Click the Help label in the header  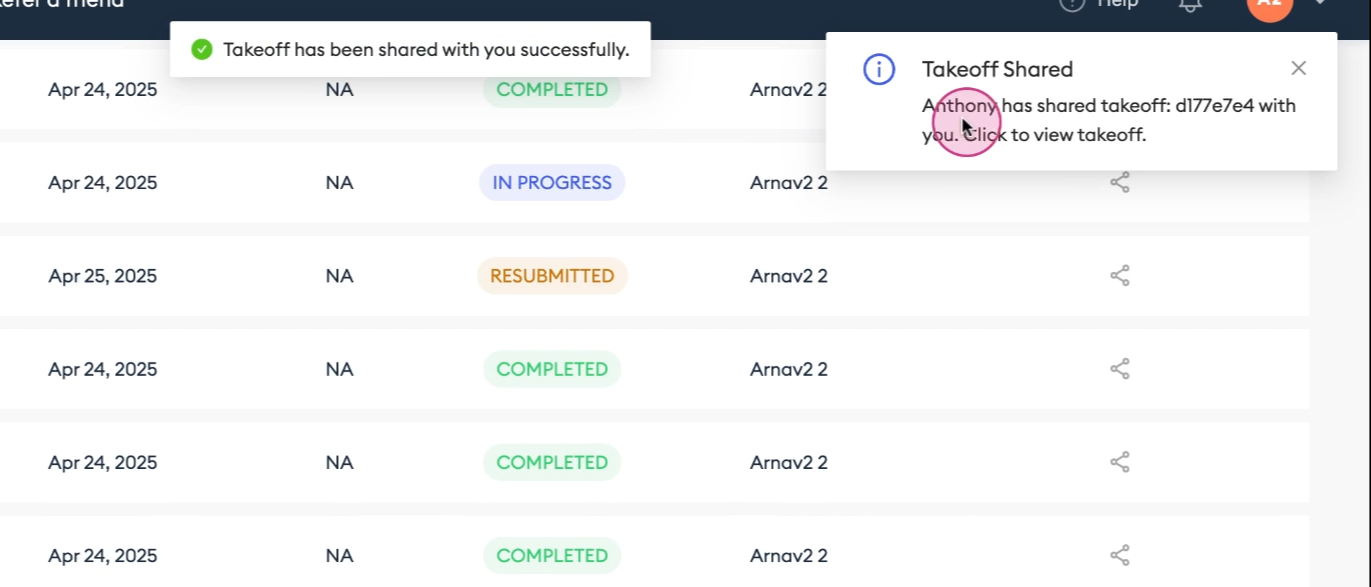point(1118,4)
